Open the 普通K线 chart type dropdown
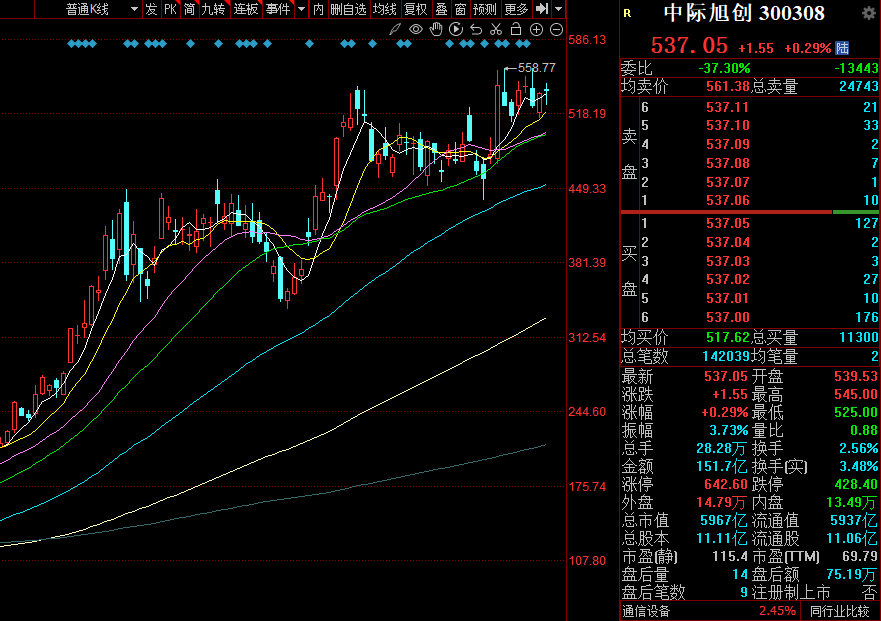 click(102, 9)
